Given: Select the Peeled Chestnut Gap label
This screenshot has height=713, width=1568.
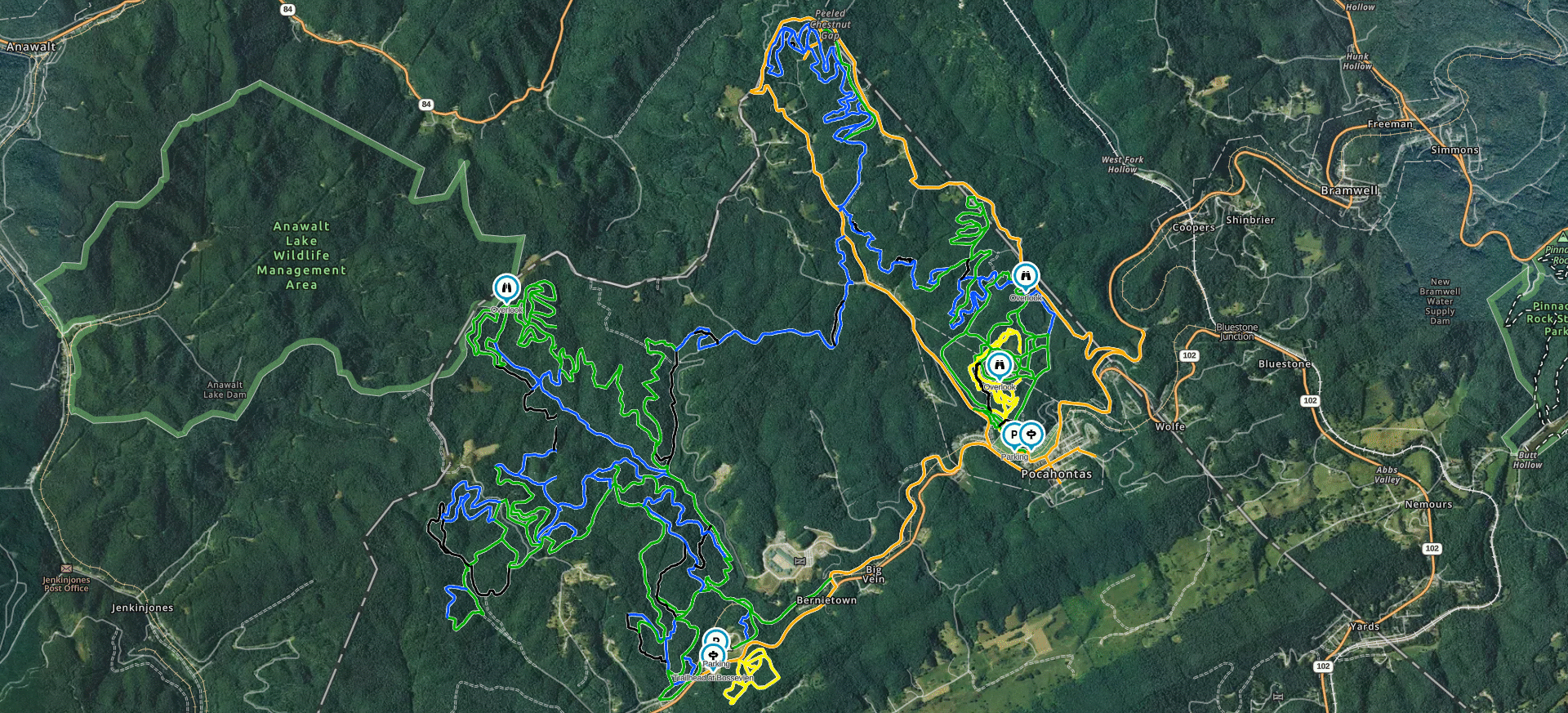Looking at the screenshot, I should coord(831,25).
